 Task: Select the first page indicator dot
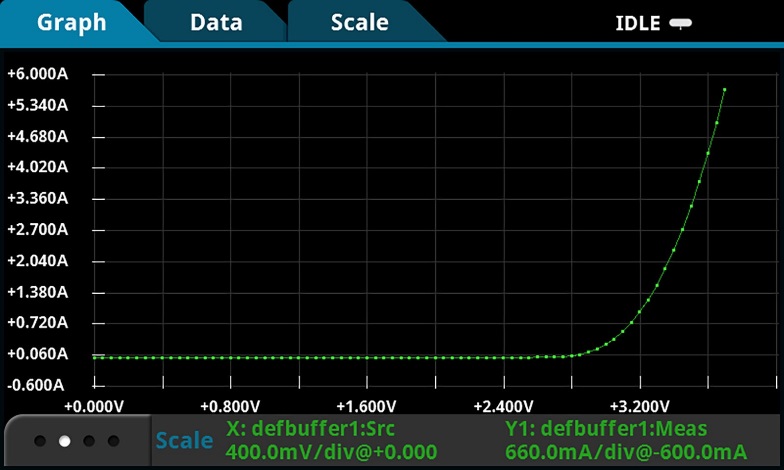pos(40,441)
